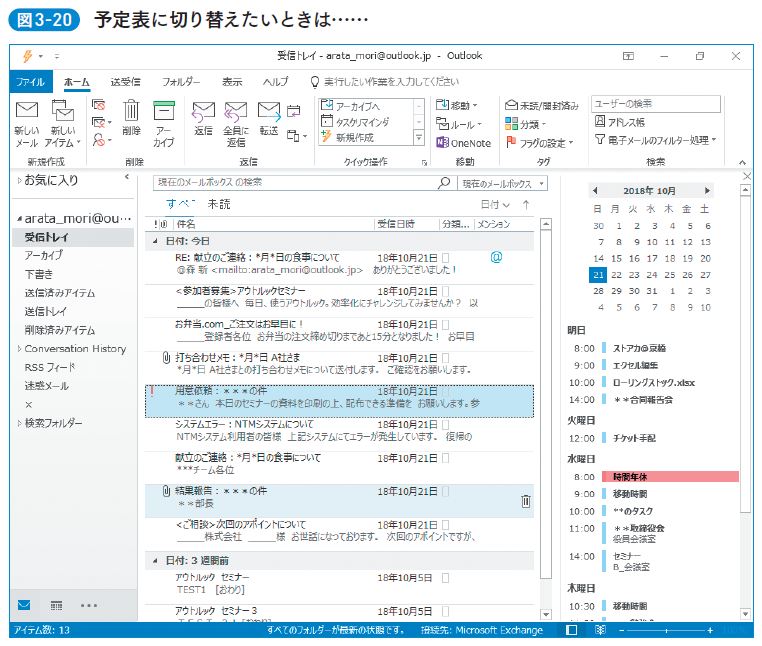Select タスクリマインダ quick step
Viewport: 762px width, 646px height.
(363, 122)
